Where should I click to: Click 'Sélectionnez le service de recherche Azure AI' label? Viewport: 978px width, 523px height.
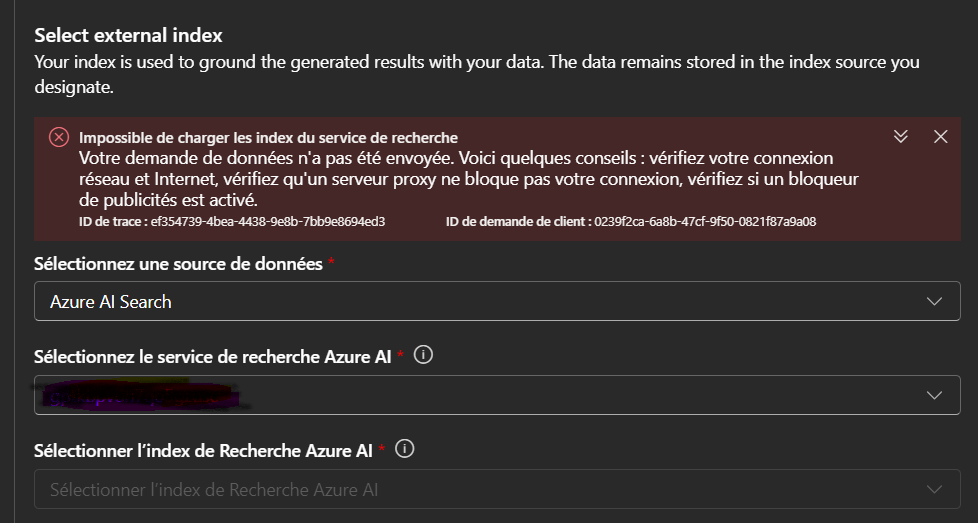click(212, 357)
